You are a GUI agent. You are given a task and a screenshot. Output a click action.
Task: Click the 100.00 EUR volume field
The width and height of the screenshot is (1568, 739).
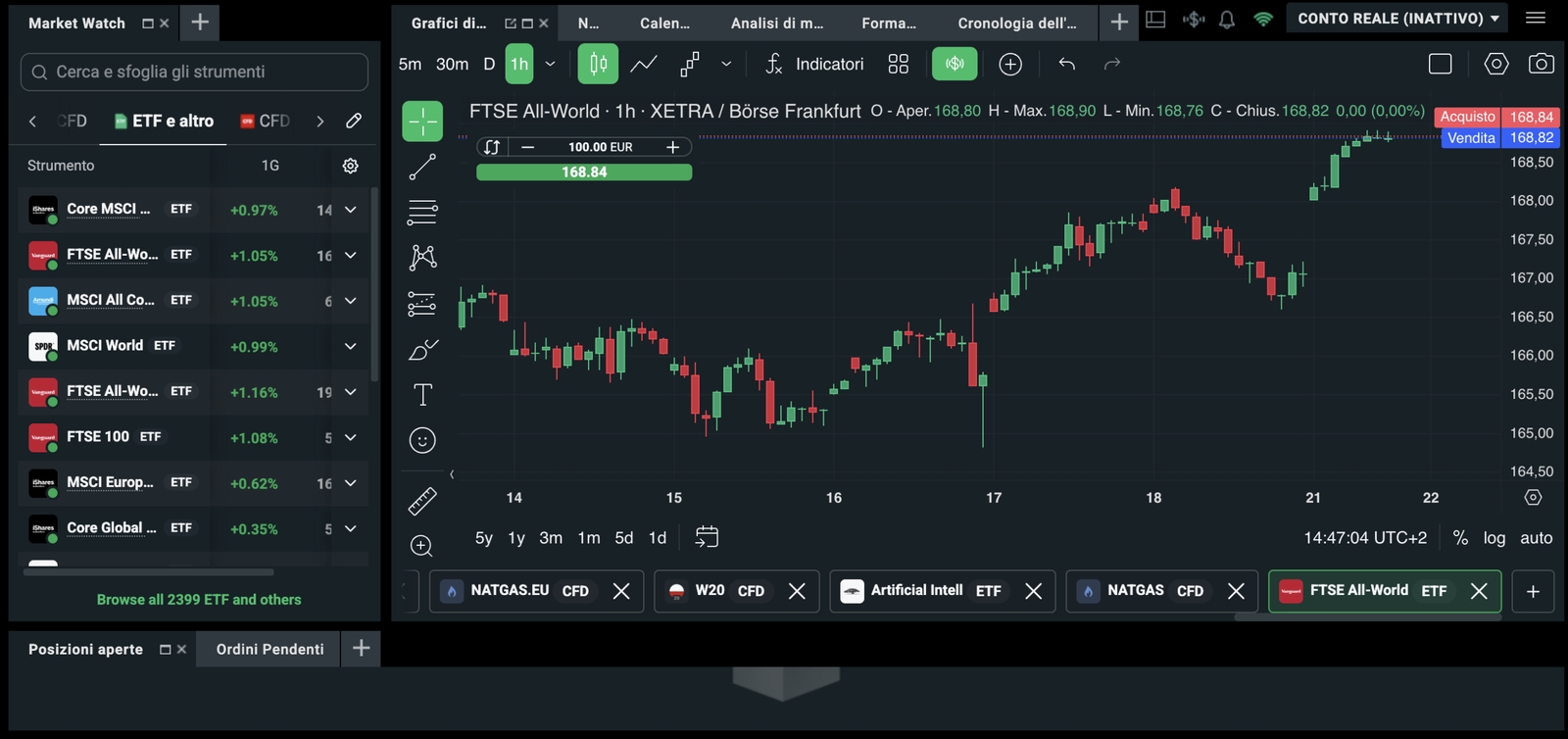click(x=600, y=147)
